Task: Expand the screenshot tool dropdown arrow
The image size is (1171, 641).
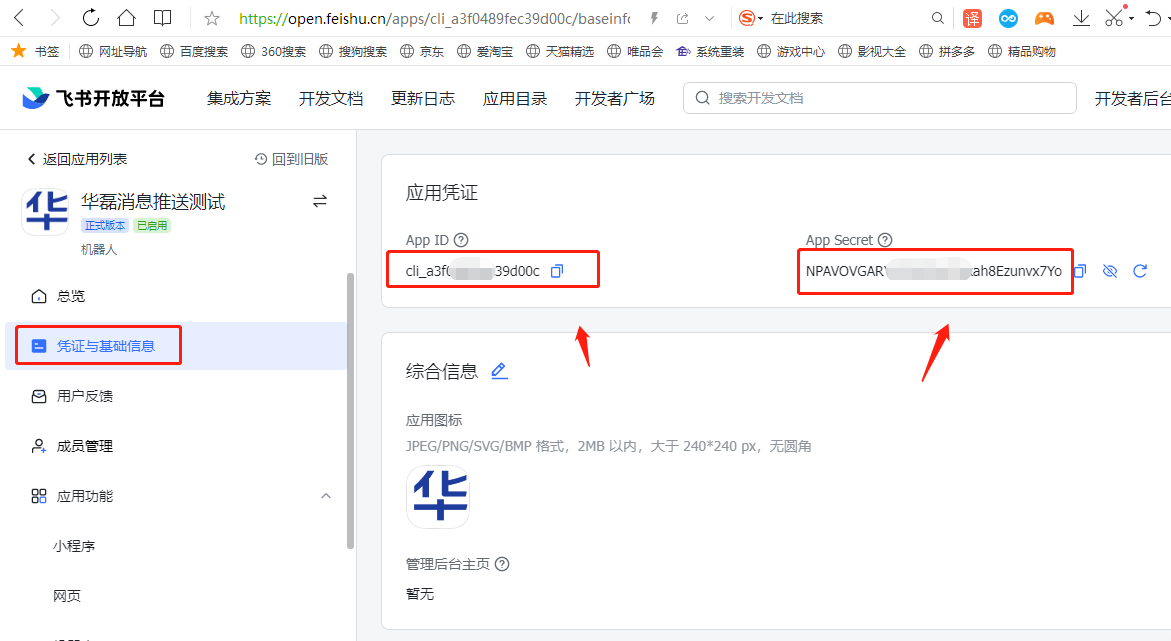Action: 1131,19
